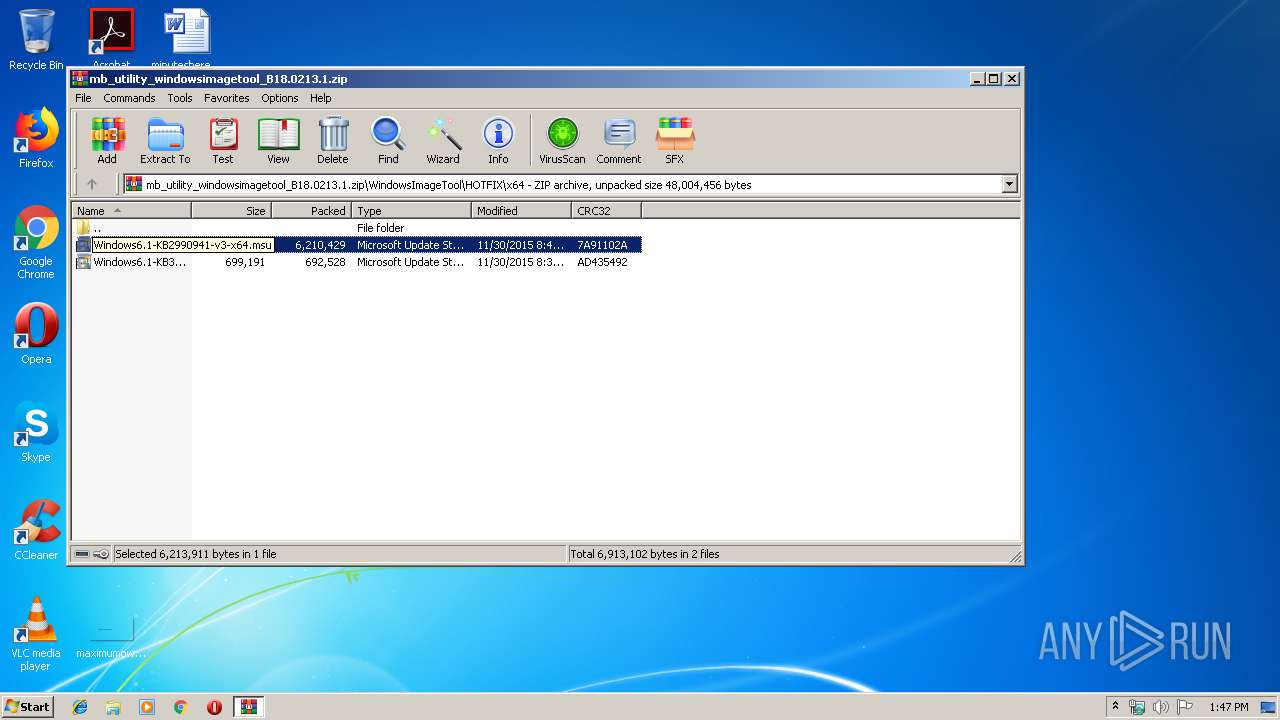1280x720 pixels.
Task: Launch Firefox desktop shortcut
Action: [x=36, y=138]
